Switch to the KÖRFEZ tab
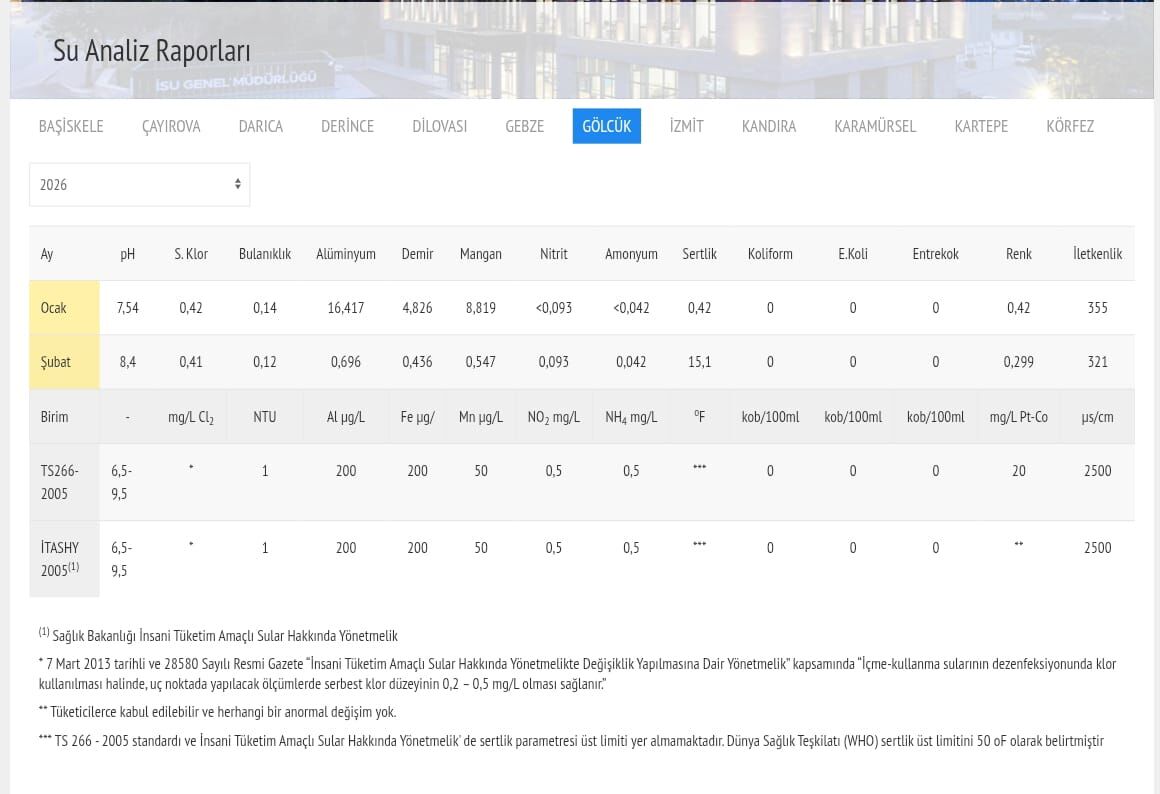The width and height of the screenshot is (1160, 794). [1069, 126]
